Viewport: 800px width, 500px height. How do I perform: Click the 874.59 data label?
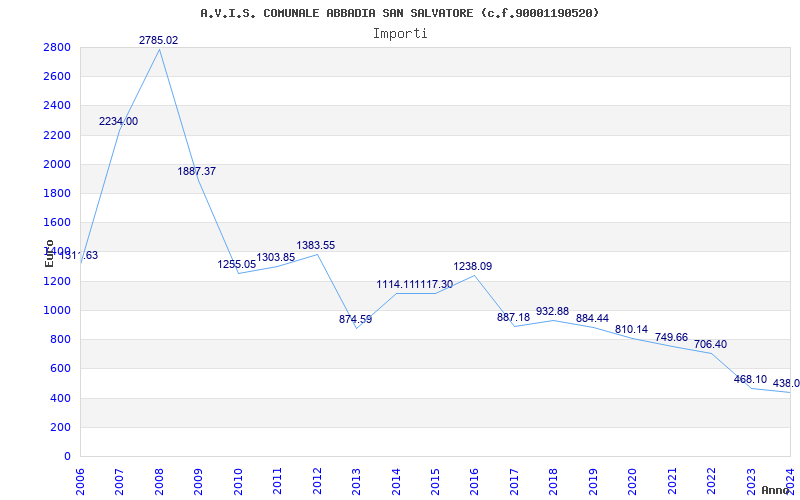pyautogui.click(x=356, y=320)
